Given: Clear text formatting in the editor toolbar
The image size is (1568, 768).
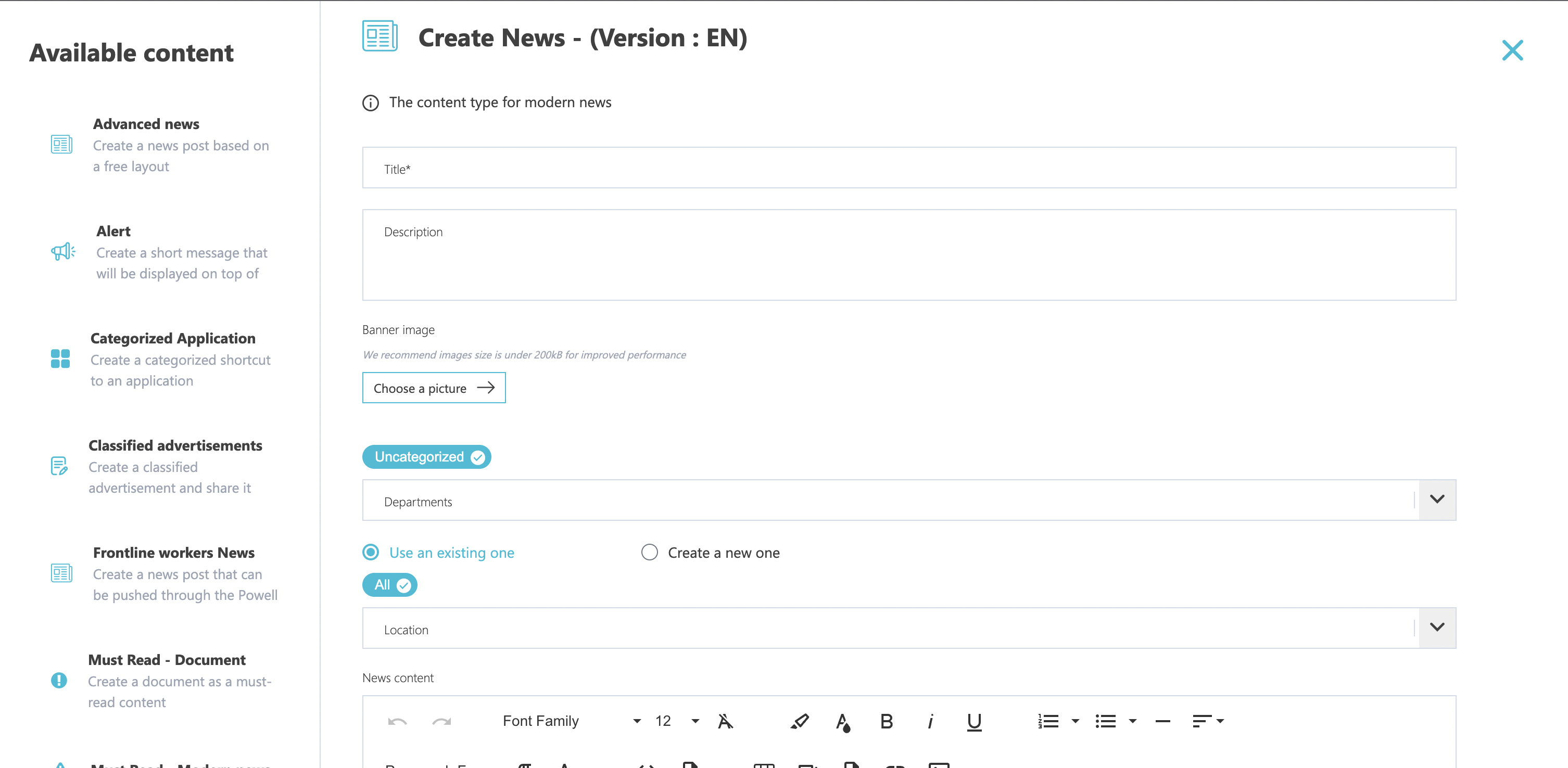Looking at the screenshot, I should click(725, 721).
